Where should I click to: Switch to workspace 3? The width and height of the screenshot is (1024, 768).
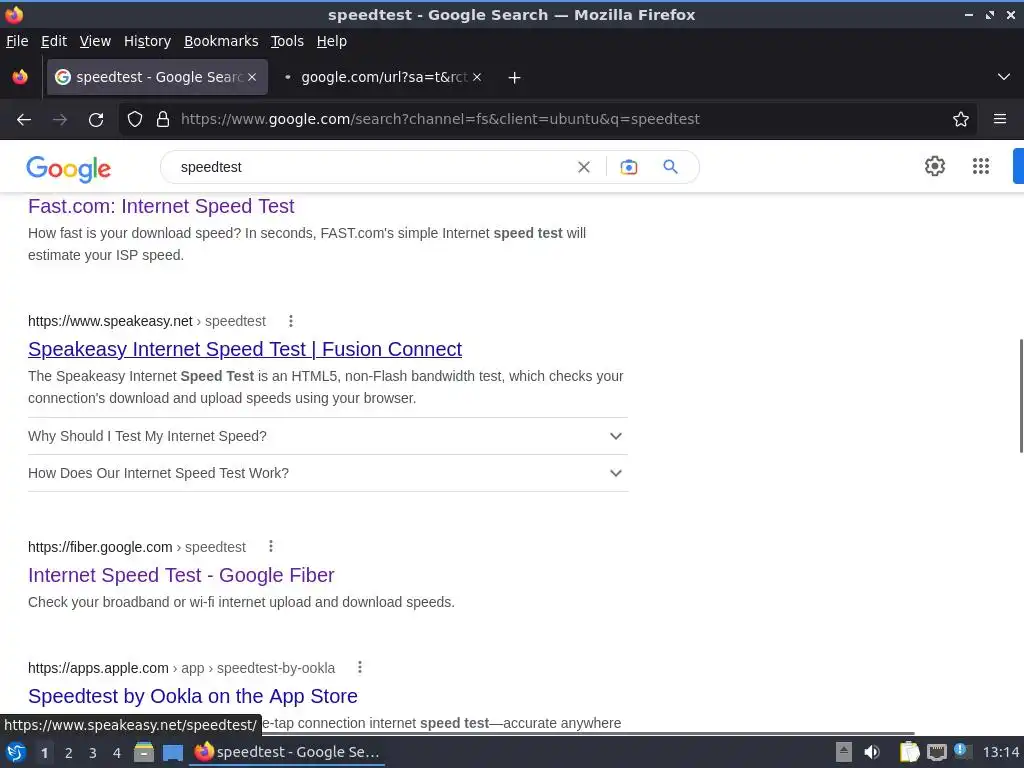(93, 753)
